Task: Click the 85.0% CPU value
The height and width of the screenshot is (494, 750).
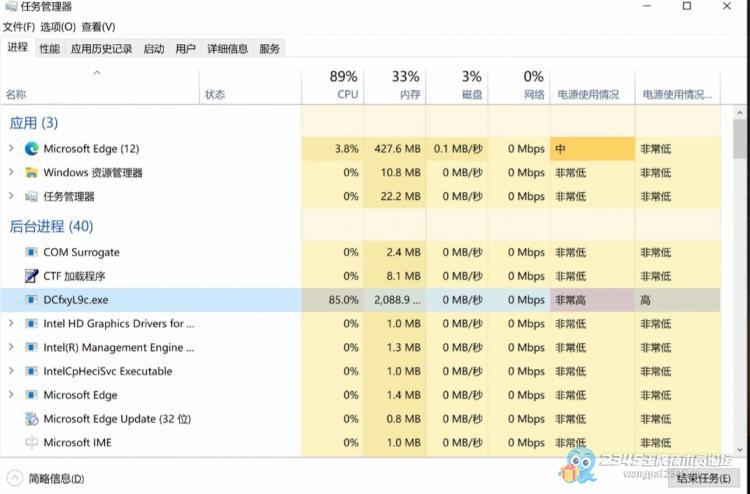Action: coord(343,300)
